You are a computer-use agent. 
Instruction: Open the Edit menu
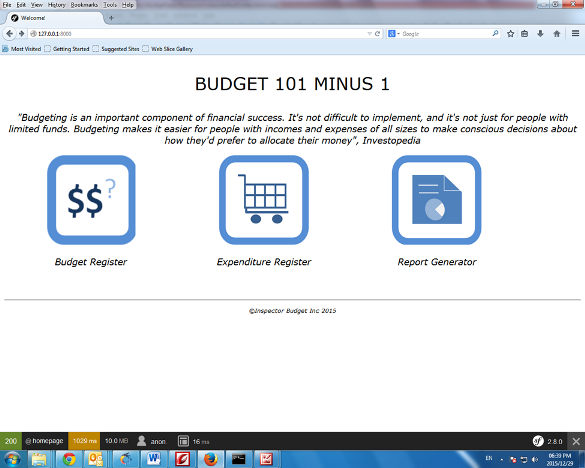(21, 5)
